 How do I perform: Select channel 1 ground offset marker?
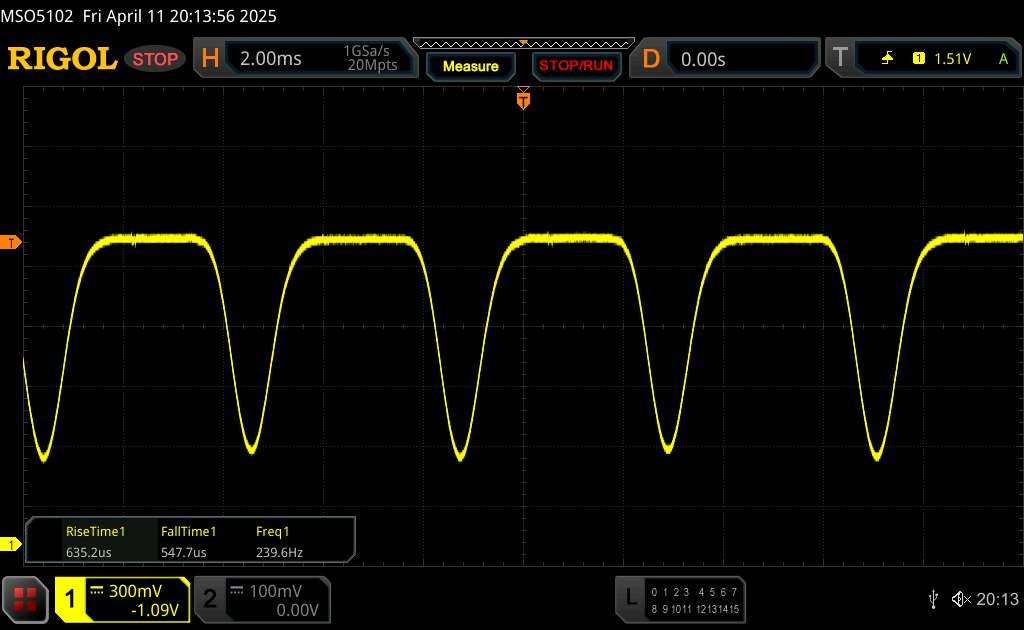pyautogui.click(x=10, y=544)
